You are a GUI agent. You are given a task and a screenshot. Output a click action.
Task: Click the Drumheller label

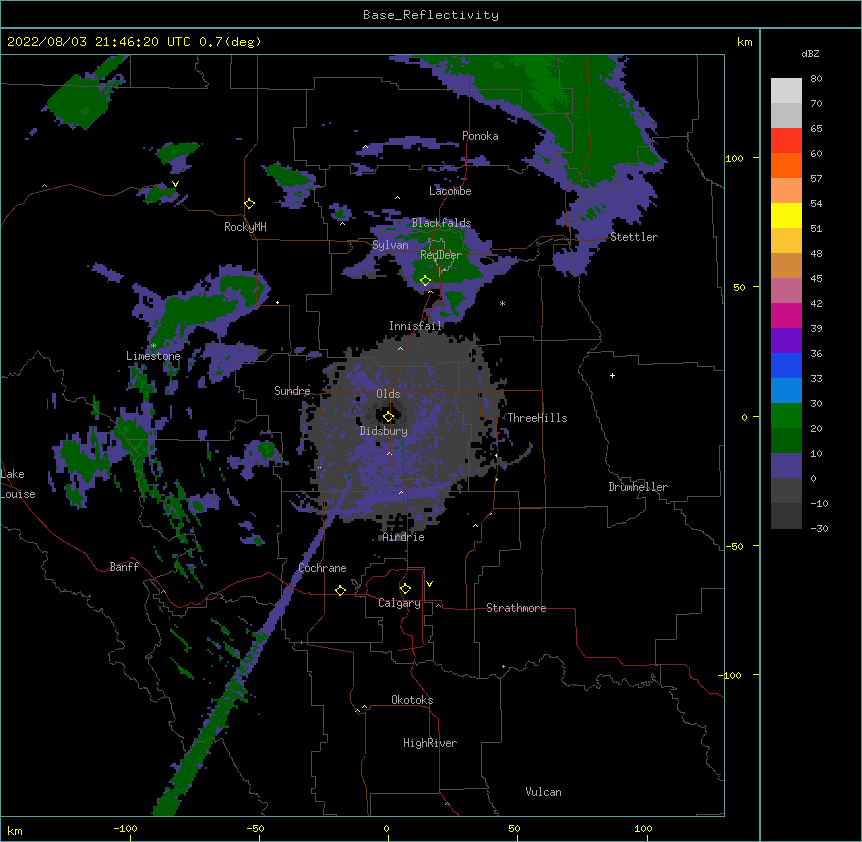638,487
